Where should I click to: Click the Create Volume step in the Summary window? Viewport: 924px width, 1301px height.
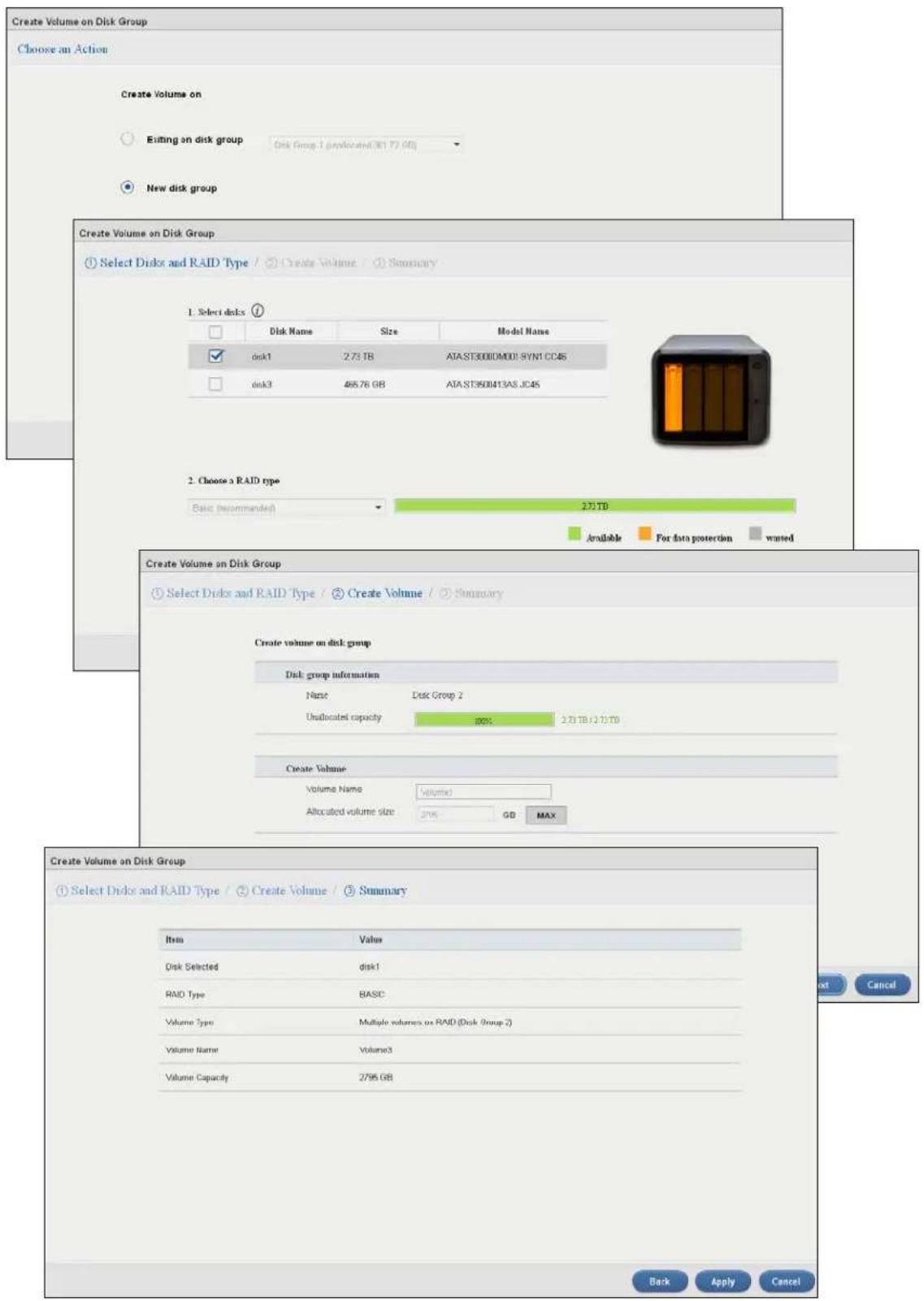point(281,891)
